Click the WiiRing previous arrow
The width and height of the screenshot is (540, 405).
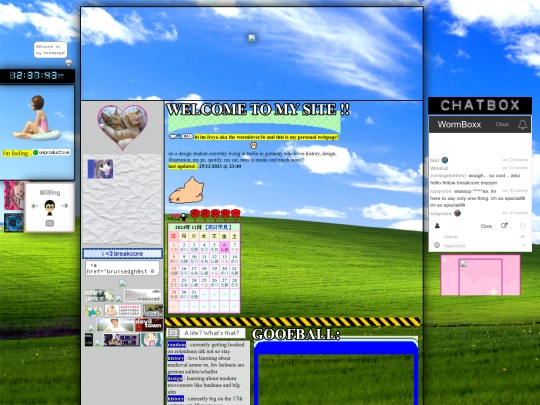34,206
